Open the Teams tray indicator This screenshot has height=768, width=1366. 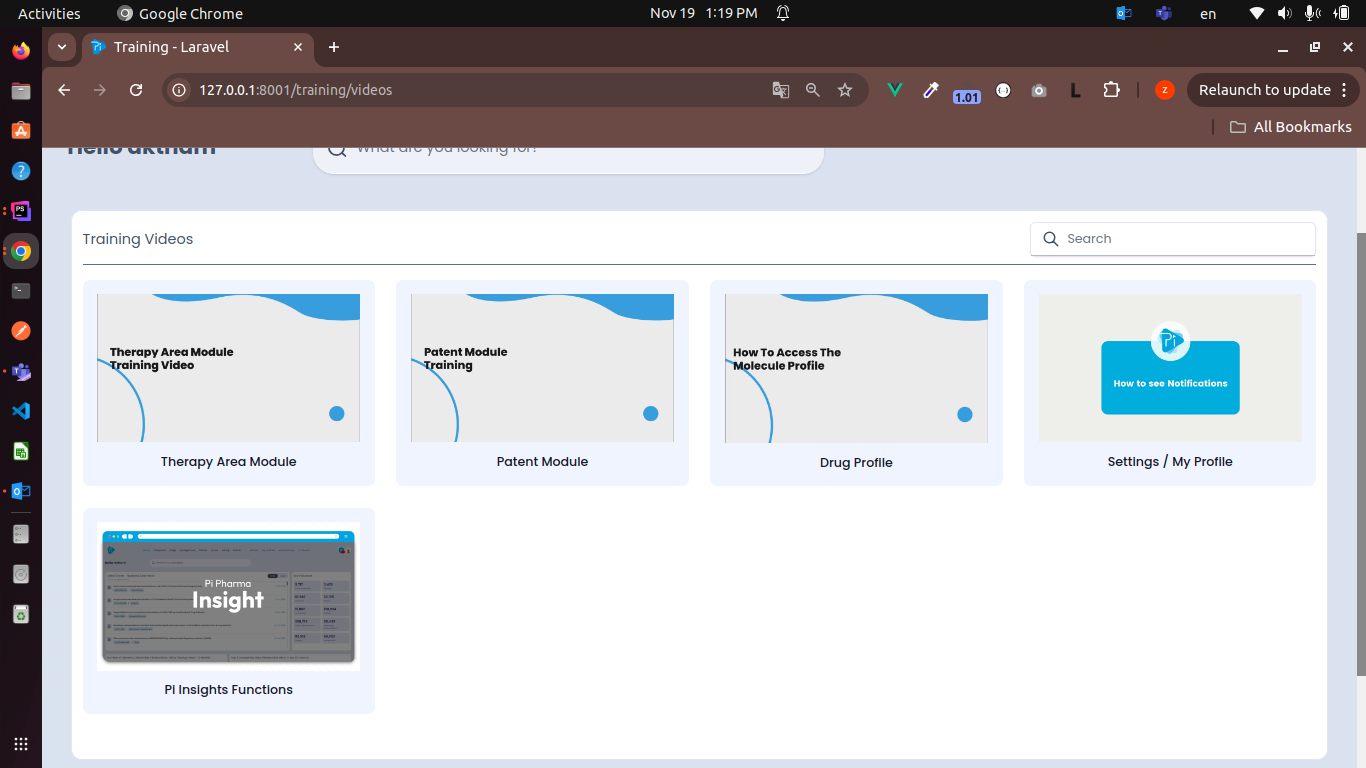(x=1163, y=13)
